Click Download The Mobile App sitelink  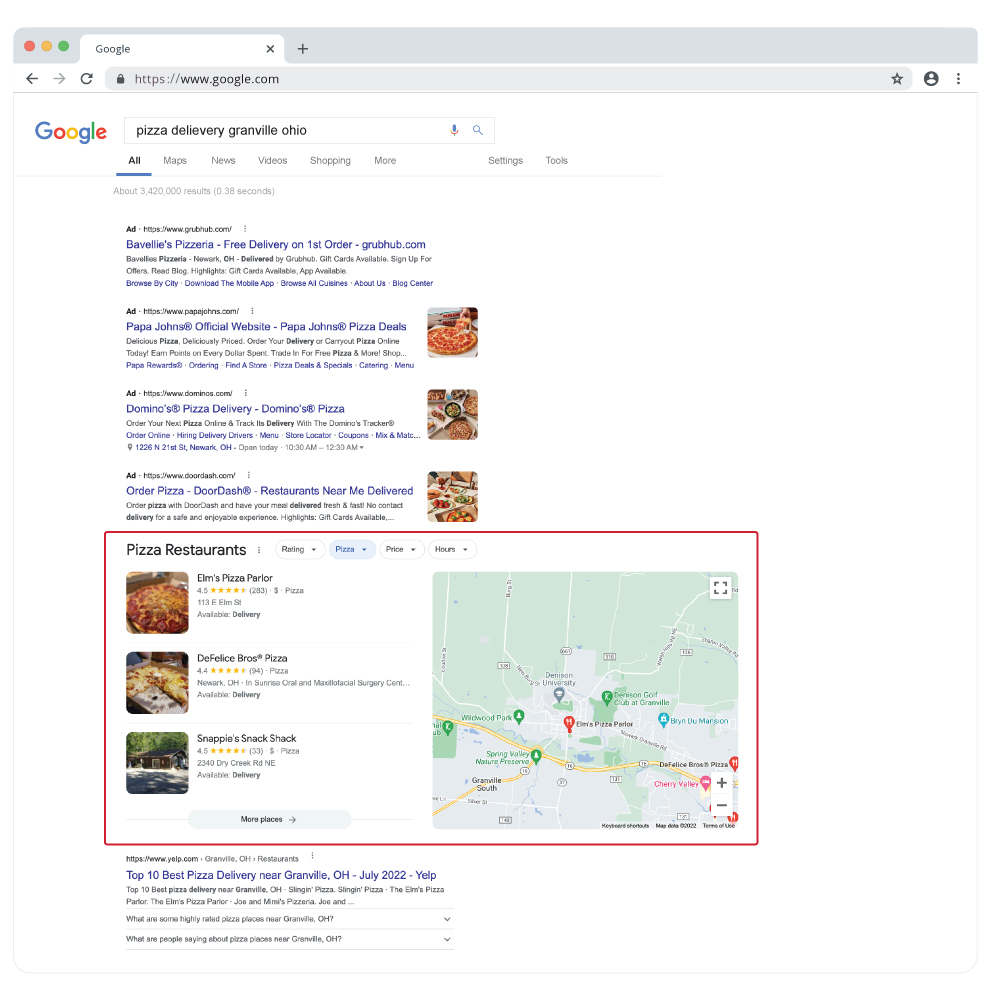point(229,283)
